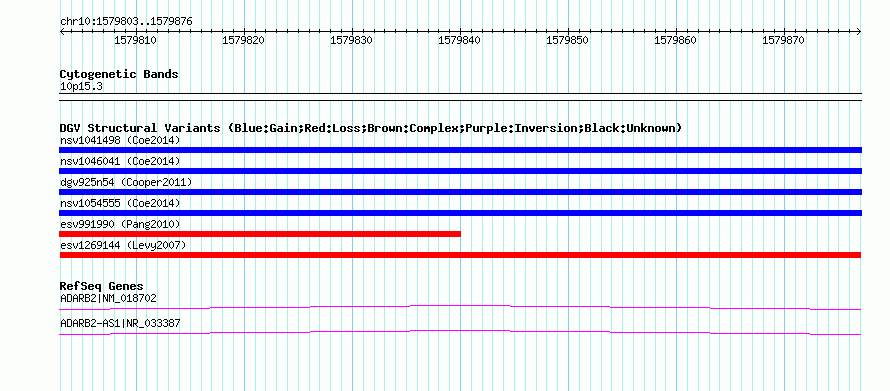Click the red loss bar for esv1269144
Viewport: 890px width, 391px height.
tap(460, 255)
